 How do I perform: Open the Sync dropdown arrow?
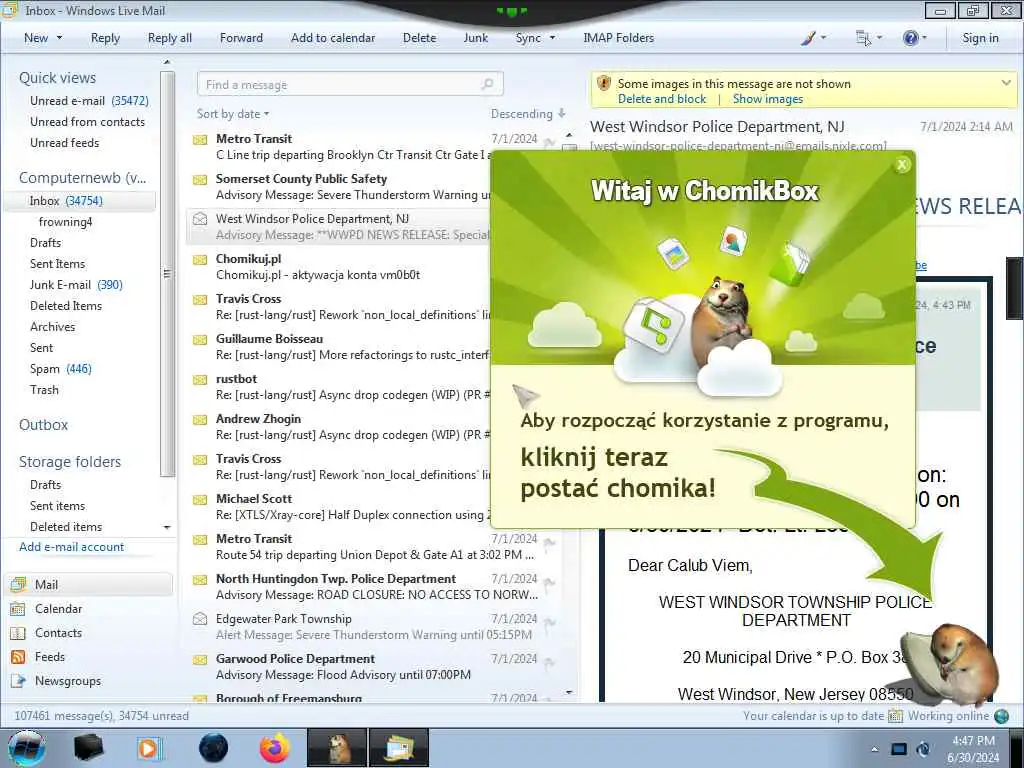[552, 38]
